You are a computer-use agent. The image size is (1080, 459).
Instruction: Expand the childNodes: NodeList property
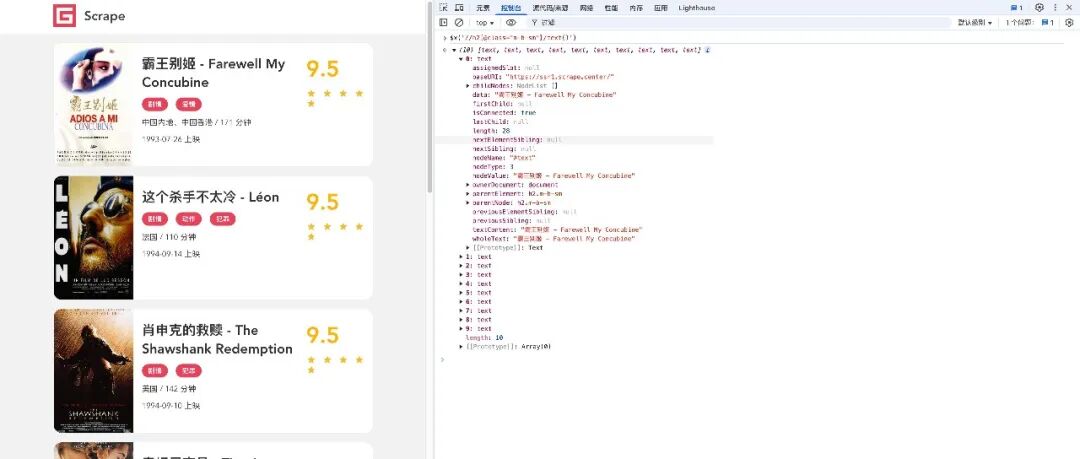click(468, 85)
